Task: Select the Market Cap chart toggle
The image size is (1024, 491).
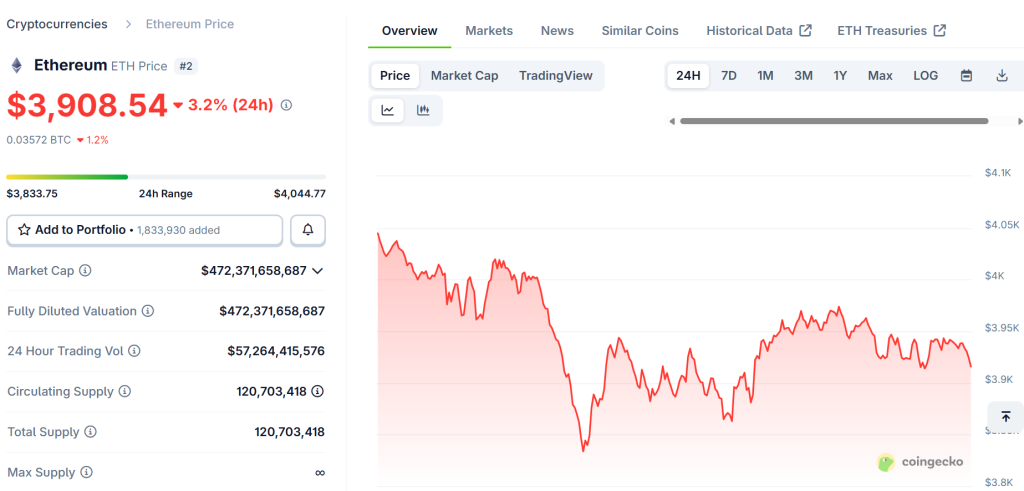Action: (464, 76)
